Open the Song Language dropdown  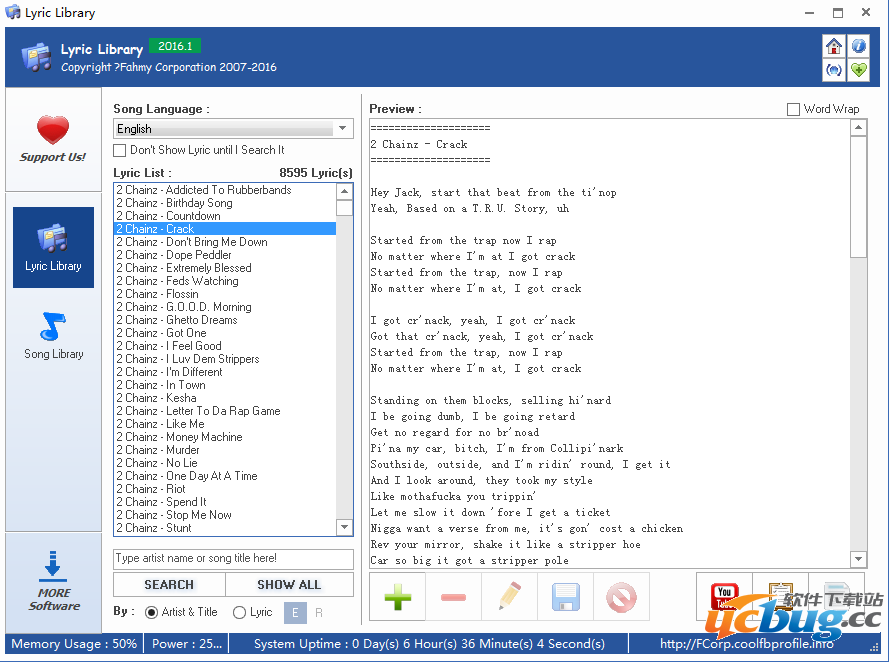click(343, 129)
